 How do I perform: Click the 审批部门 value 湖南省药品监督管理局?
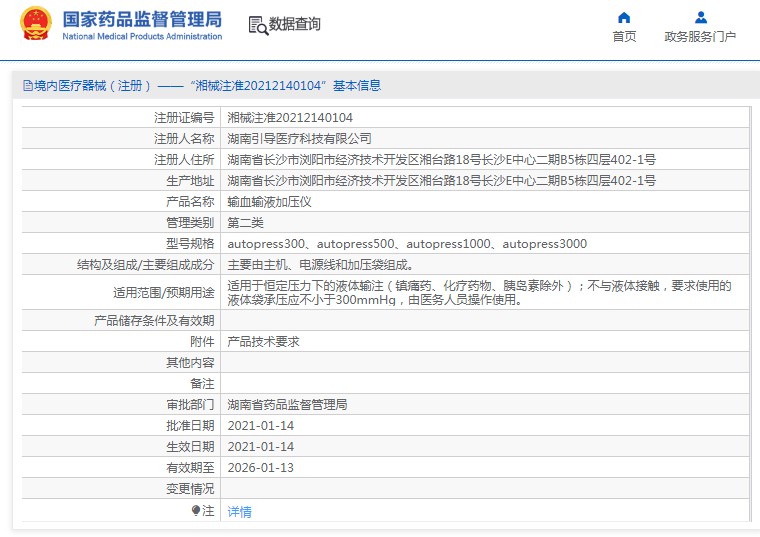(x=287, y=404)
